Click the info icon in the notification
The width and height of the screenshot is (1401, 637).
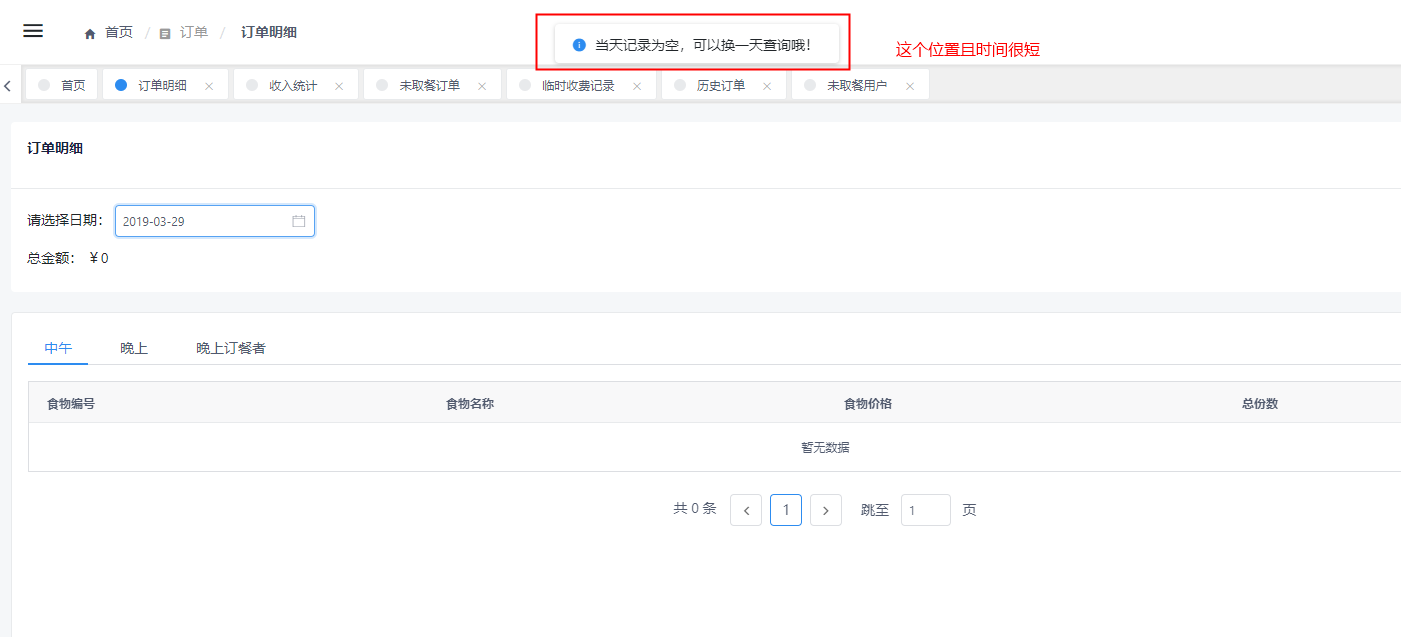[578, 44]
